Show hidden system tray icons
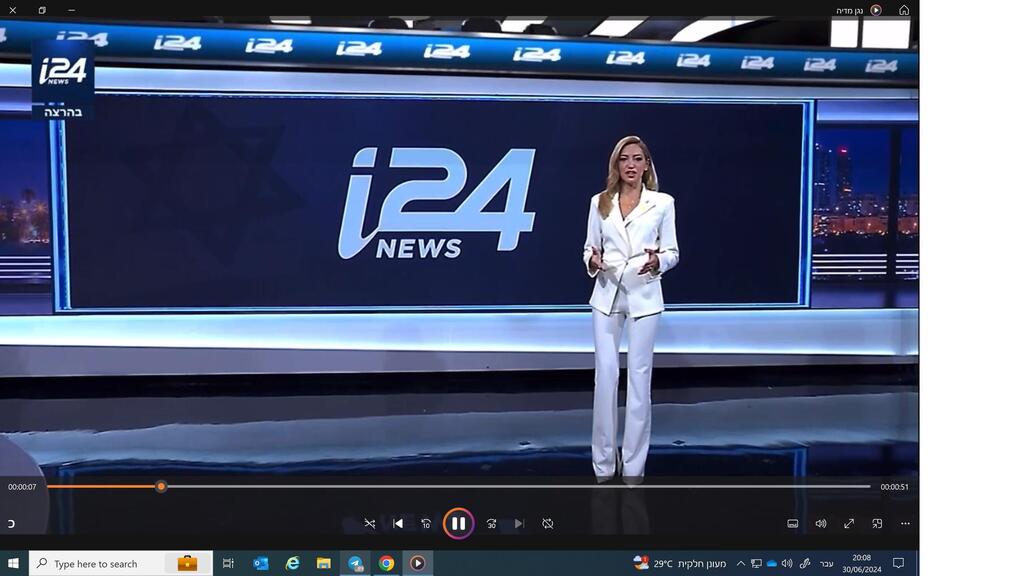The image size is (1024, 576). click(741, 563)
